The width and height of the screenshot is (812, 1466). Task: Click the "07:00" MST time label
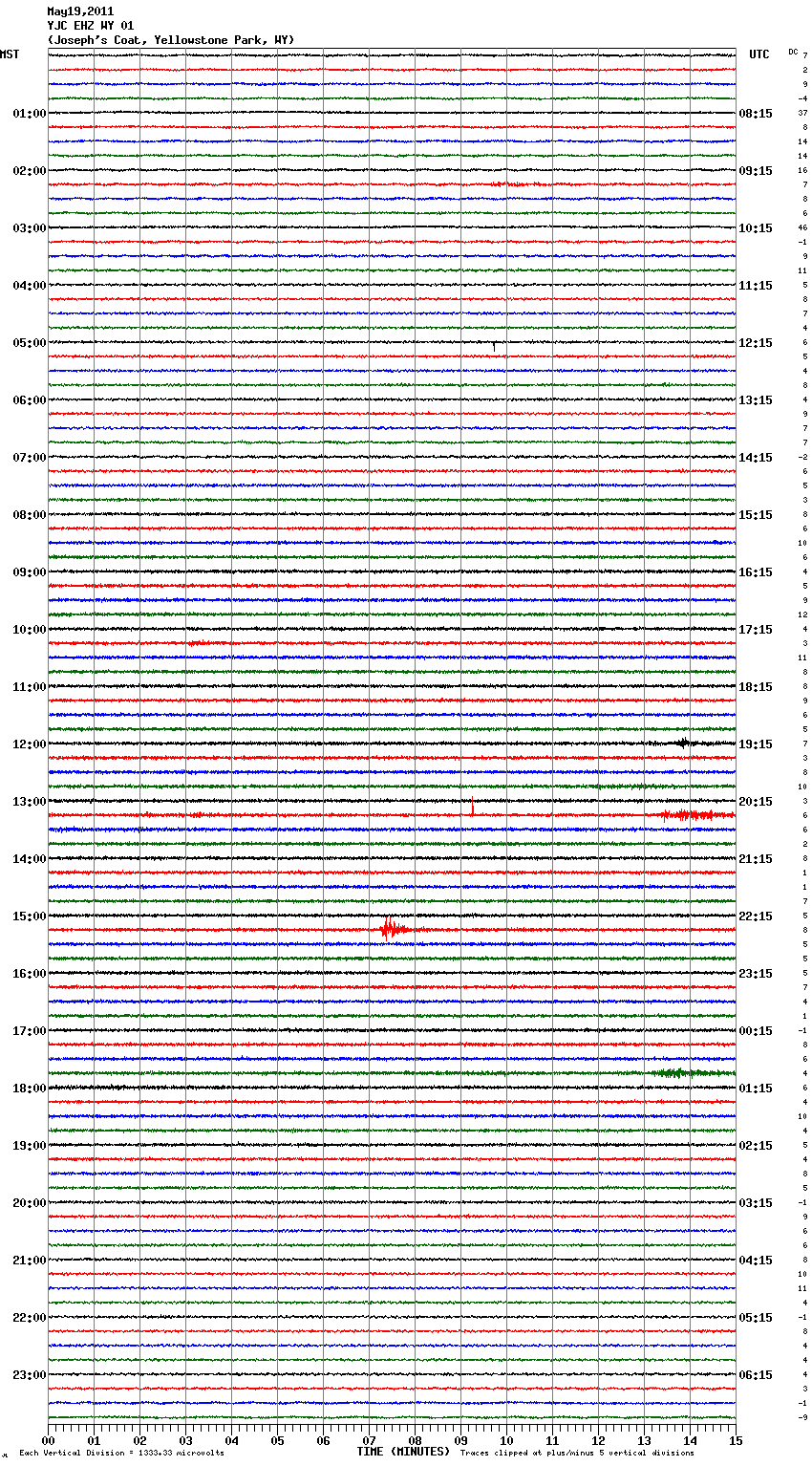[x=30, y=458]
